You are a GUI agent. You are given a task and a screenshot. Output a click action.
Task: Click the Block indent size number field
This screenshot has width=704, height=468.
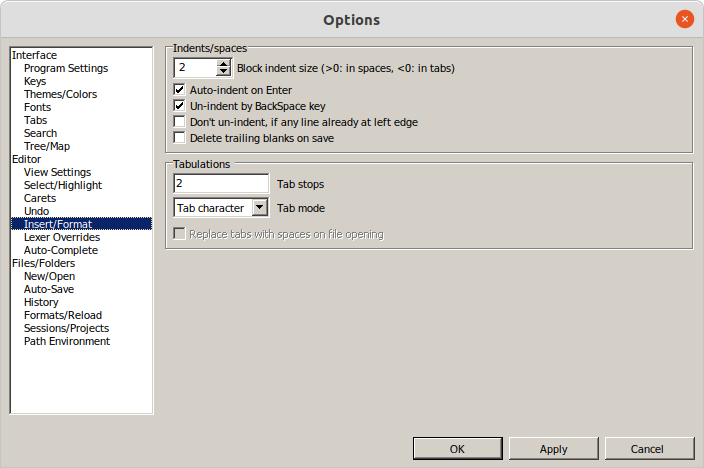196,68
